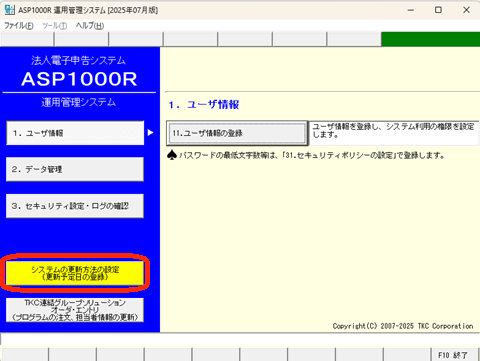This screenshot has width=480, height=361.
Task: Click the spade note about パスワードの最低文字数
Action: [x=306, y=155]
